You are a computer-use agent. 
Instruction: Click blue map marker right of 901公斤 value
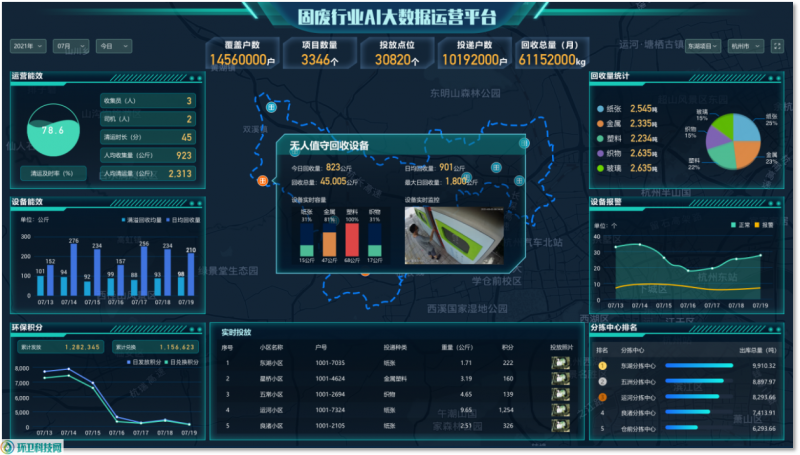(496, 167)
